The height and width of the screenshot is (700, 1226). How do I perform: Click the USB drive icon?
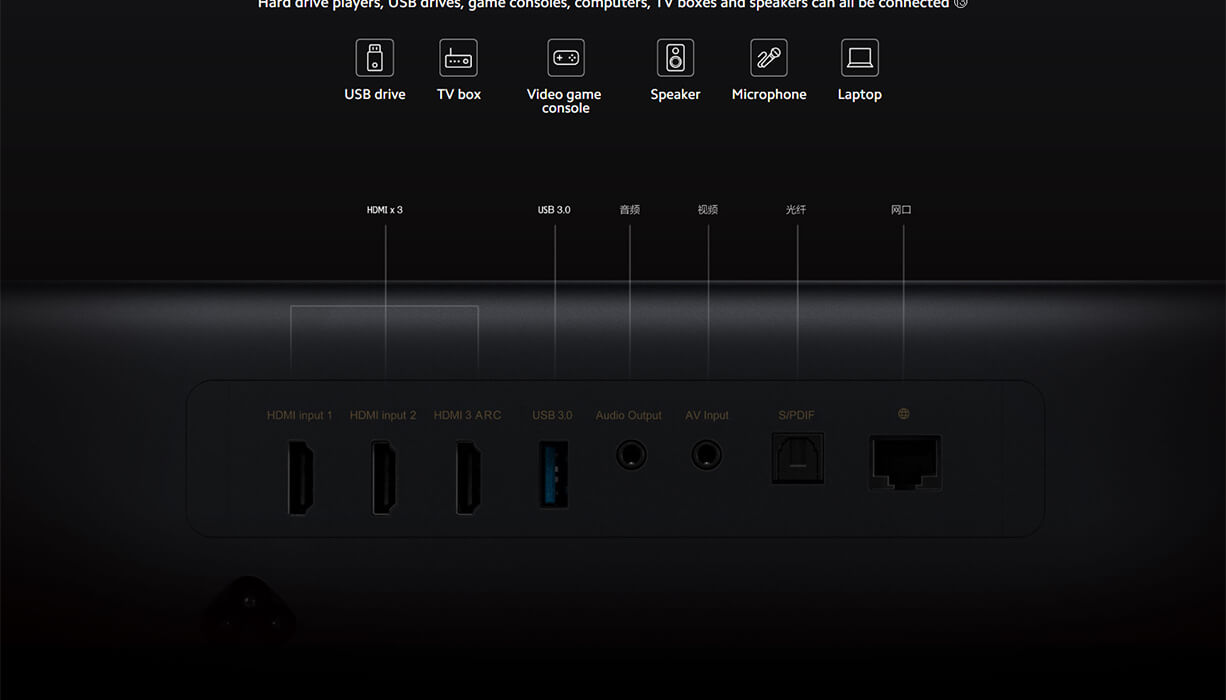(375, 58)
